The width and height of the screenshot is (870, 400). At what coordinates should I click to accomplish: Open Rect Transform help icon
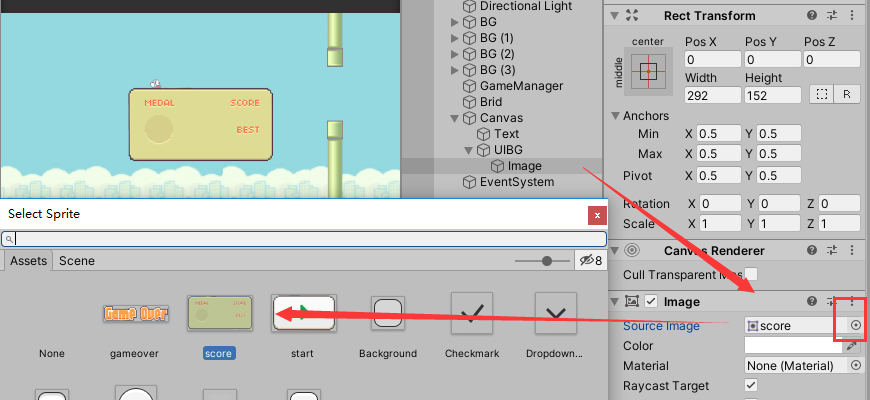(x=812, y=16)
